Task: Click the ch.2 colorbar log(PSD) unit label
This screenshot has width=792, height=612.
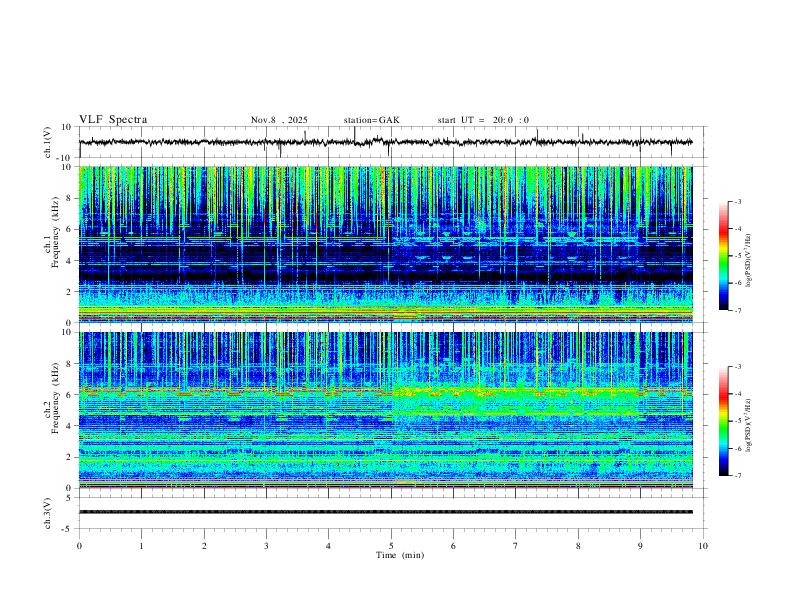Action: pos(750,425)
